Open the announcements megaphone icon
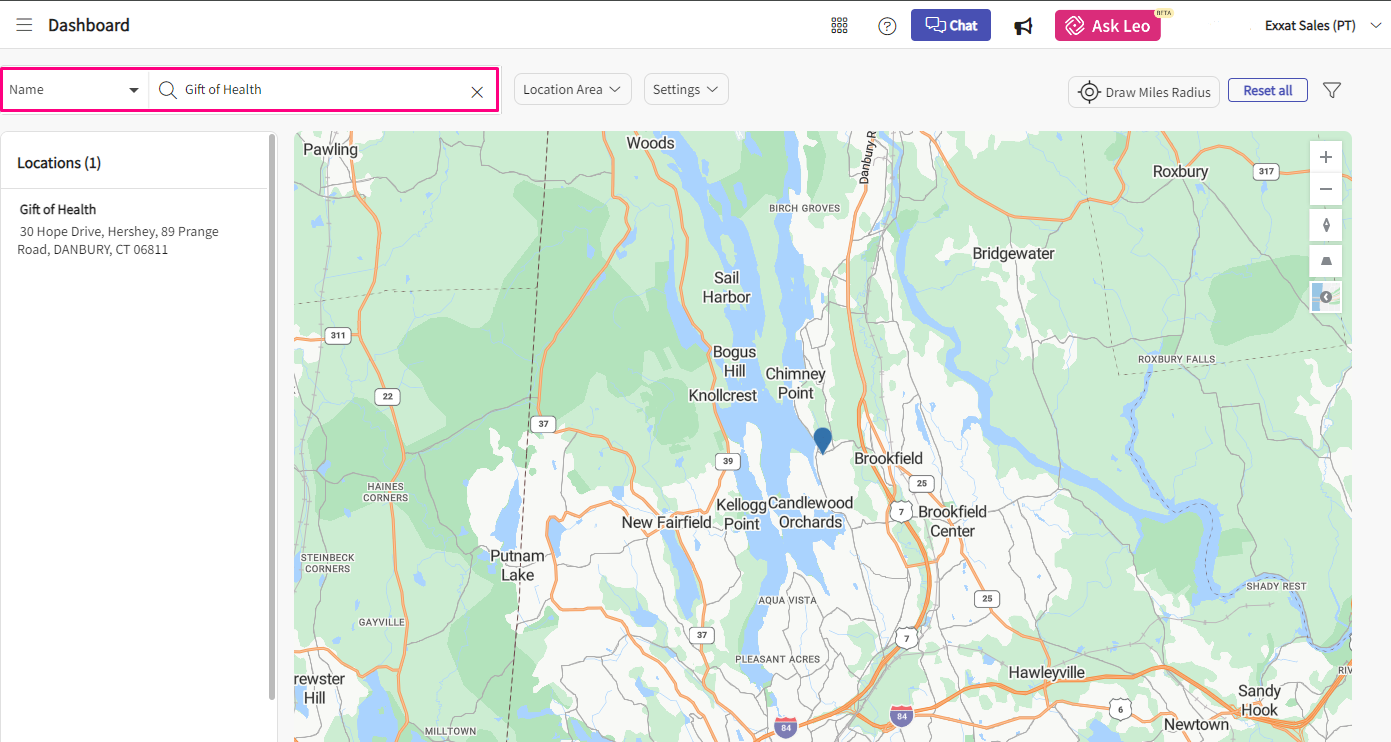Screen dimensions: 1391x742 1023,26
